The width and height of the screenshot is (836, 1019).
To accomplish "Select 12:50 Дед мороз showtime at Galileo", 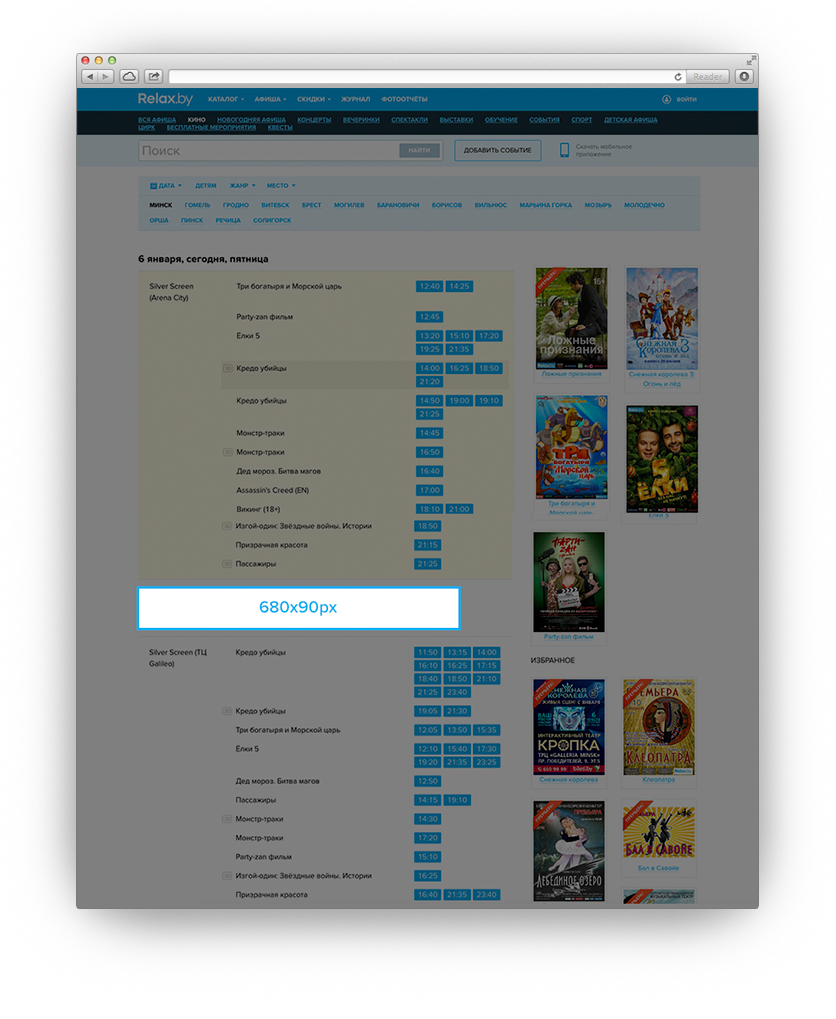I will (428, 781).
